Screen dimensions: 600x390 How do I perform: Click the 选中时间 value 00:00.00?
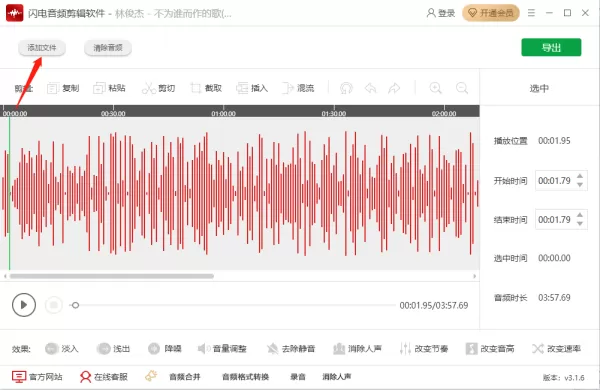pos(554,258)
